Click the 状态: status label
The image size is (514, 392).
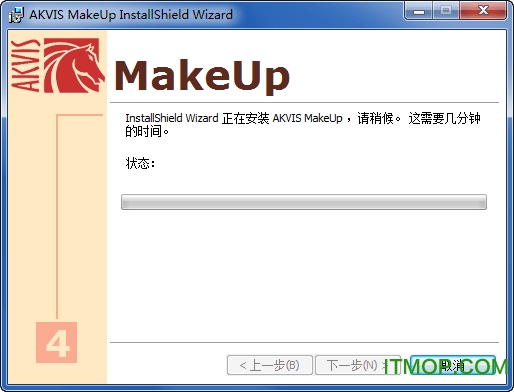[x=140, y=163]
